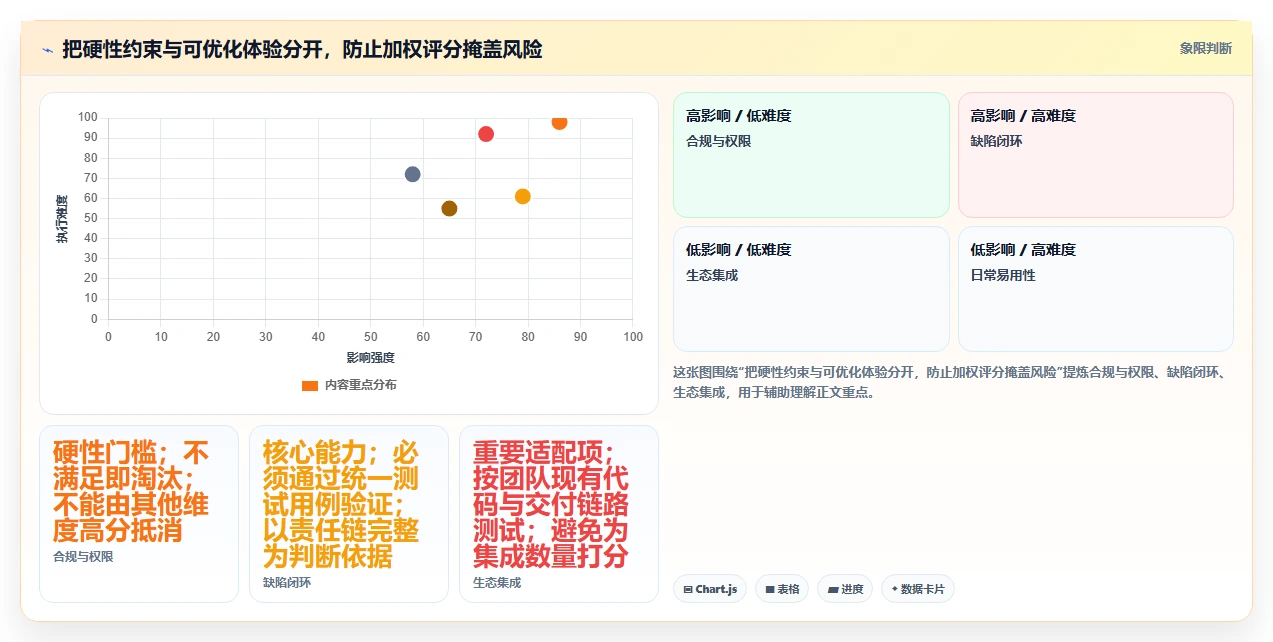Click the red data point on the chart

pos(486,134)
